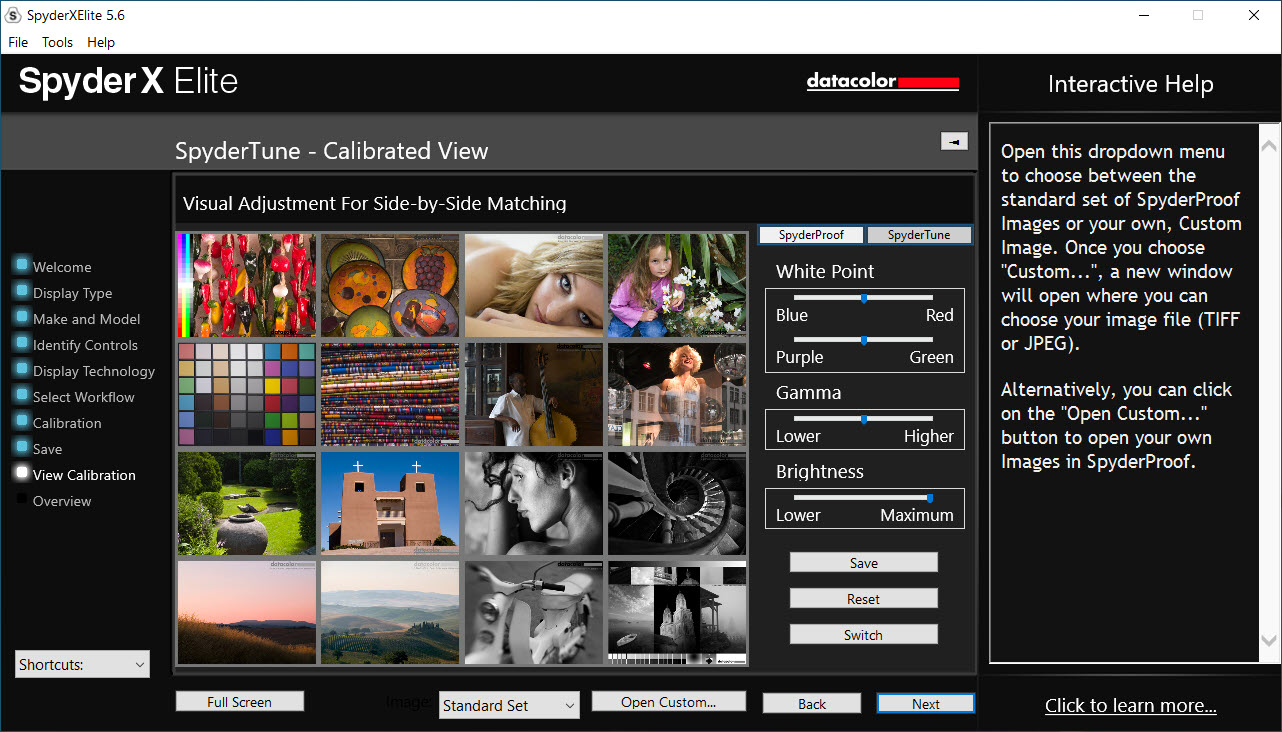Select the black-and-white profile portrait thumbnail
The height and width of the screenshot is (732, 1282).
pyautogui.click(x=534, y=503)
